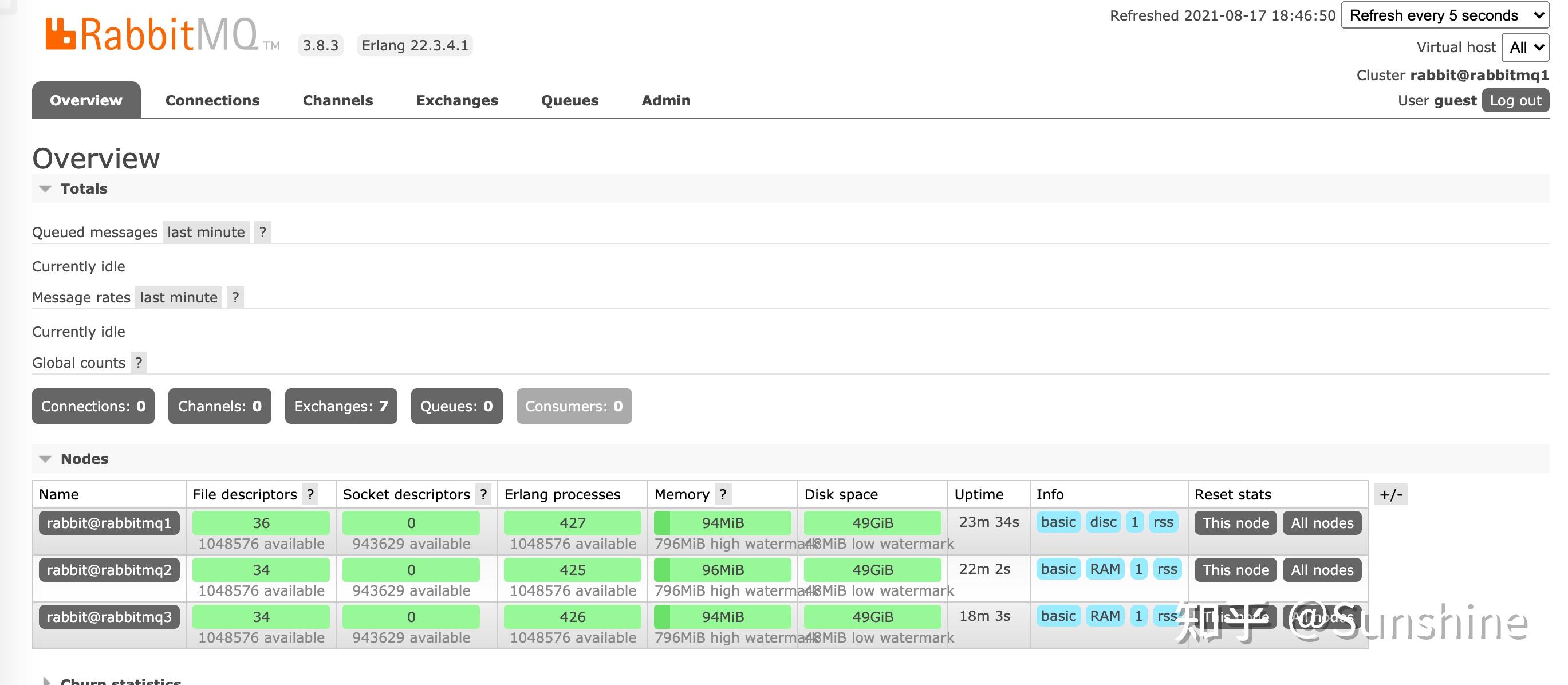This screenshot has width=1568, height=685.
Task: Click the basic info badge on rabbit@rabbitmq3
Action: point(1058,616)
